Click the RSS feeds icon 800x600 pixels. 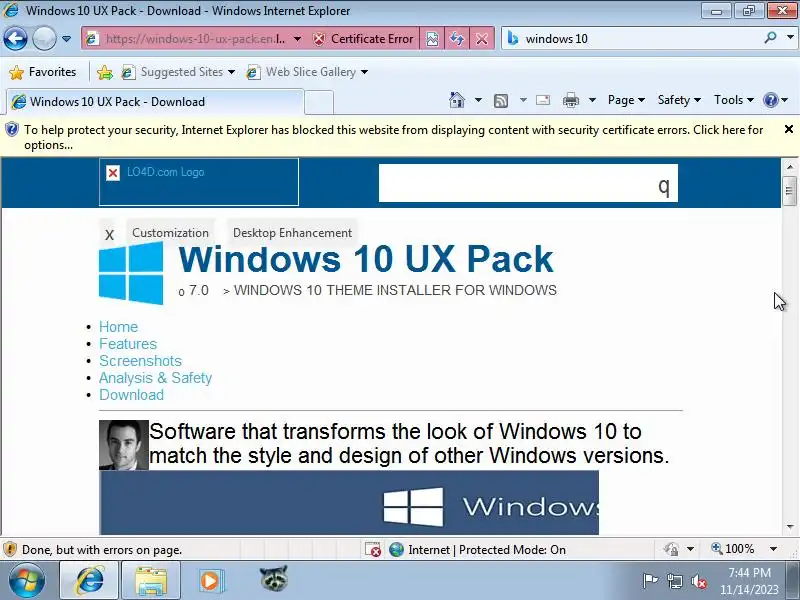pos(501,101)
